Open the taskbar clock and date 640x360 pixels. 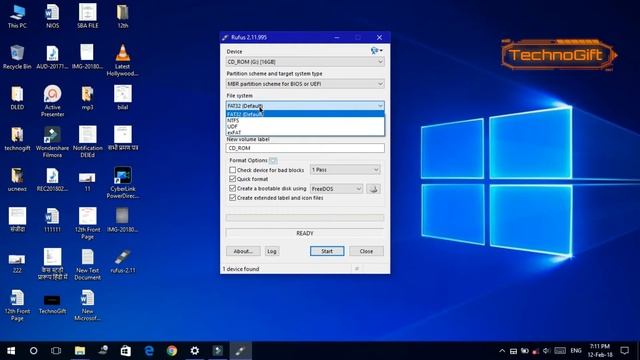click(x=600, y=351)
